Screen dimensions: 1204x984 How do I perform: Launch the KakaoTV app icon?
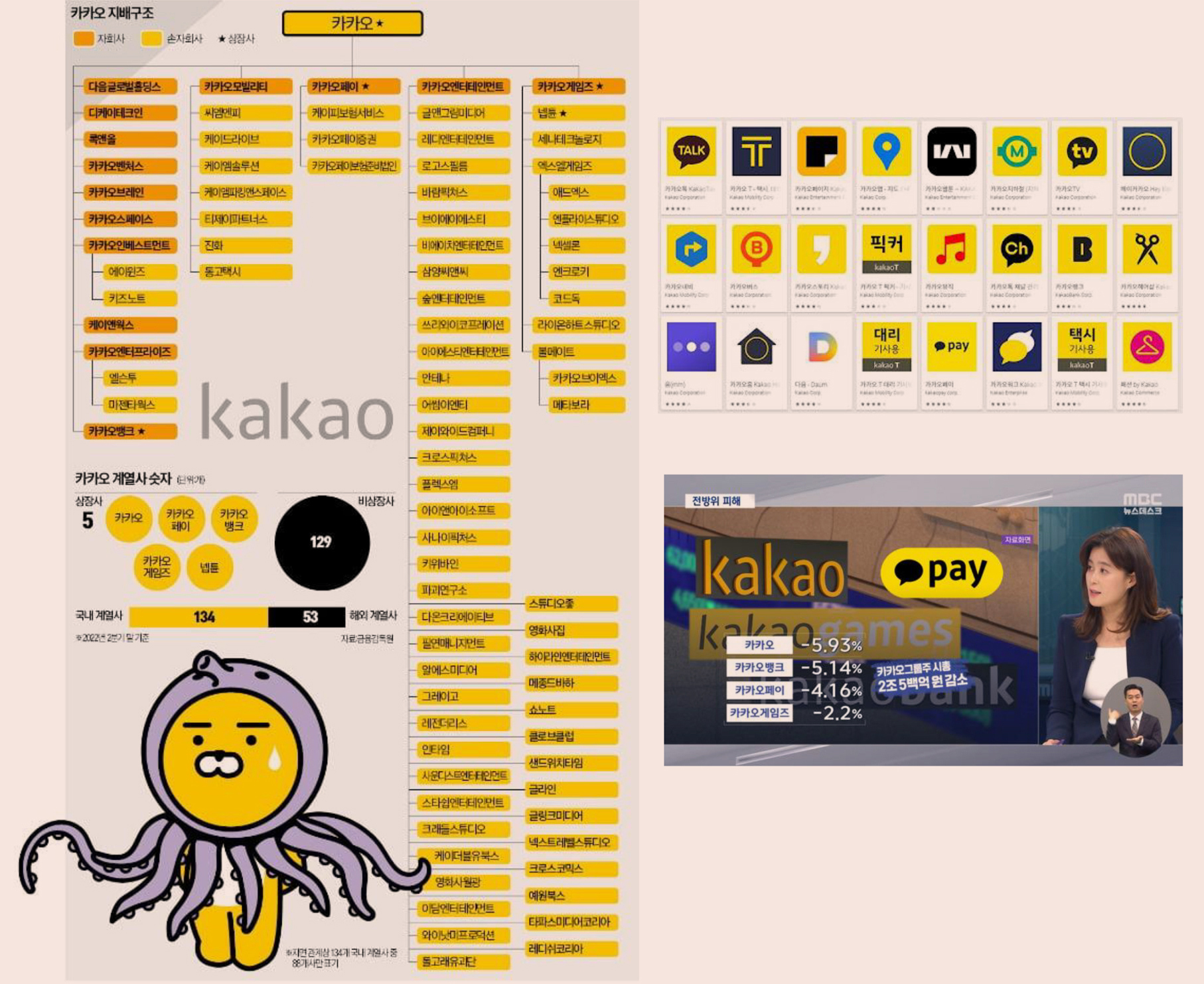(1081, 151)
